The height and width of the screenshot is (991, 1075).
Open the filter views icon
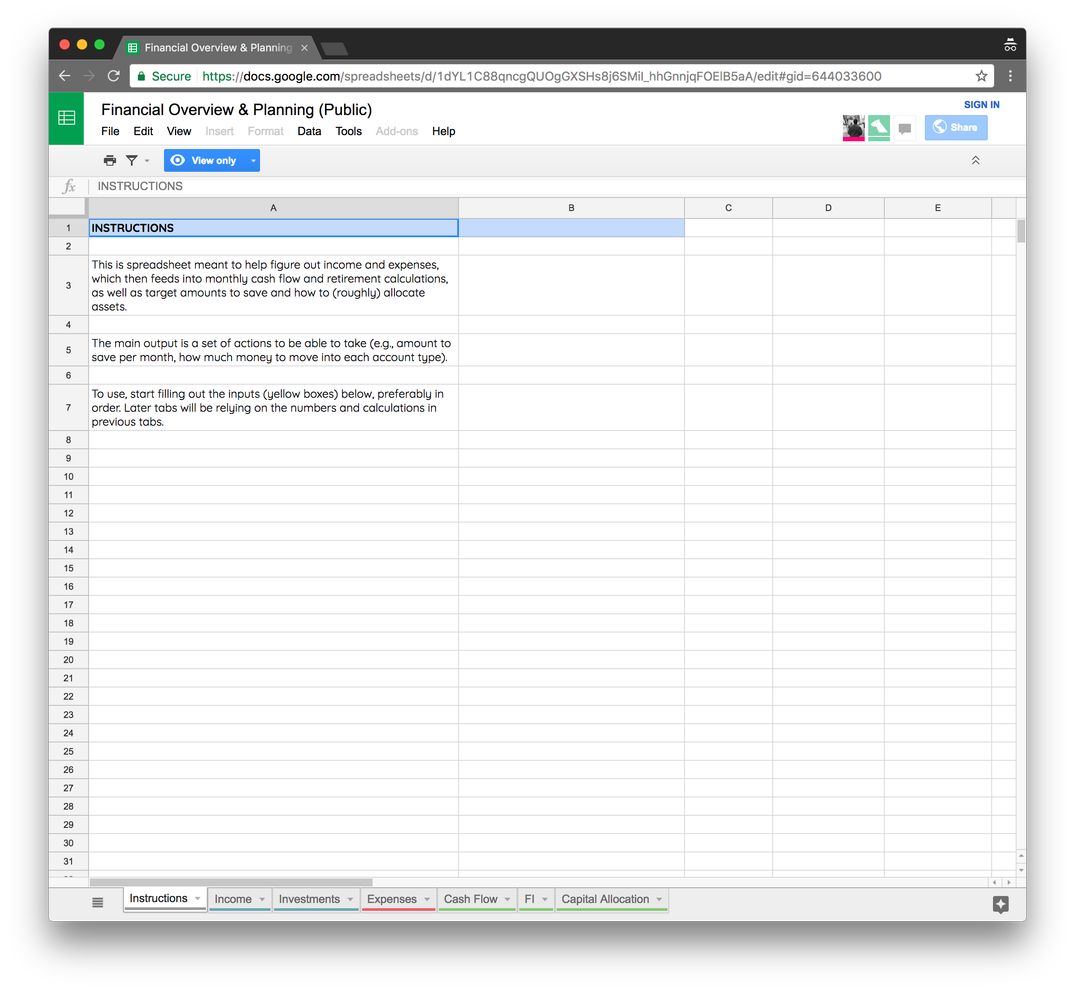click(131, 160)
